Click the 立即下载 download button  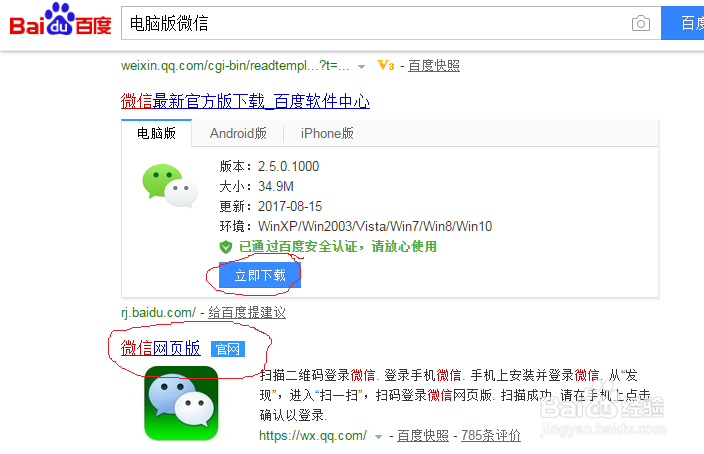(260, 275)
